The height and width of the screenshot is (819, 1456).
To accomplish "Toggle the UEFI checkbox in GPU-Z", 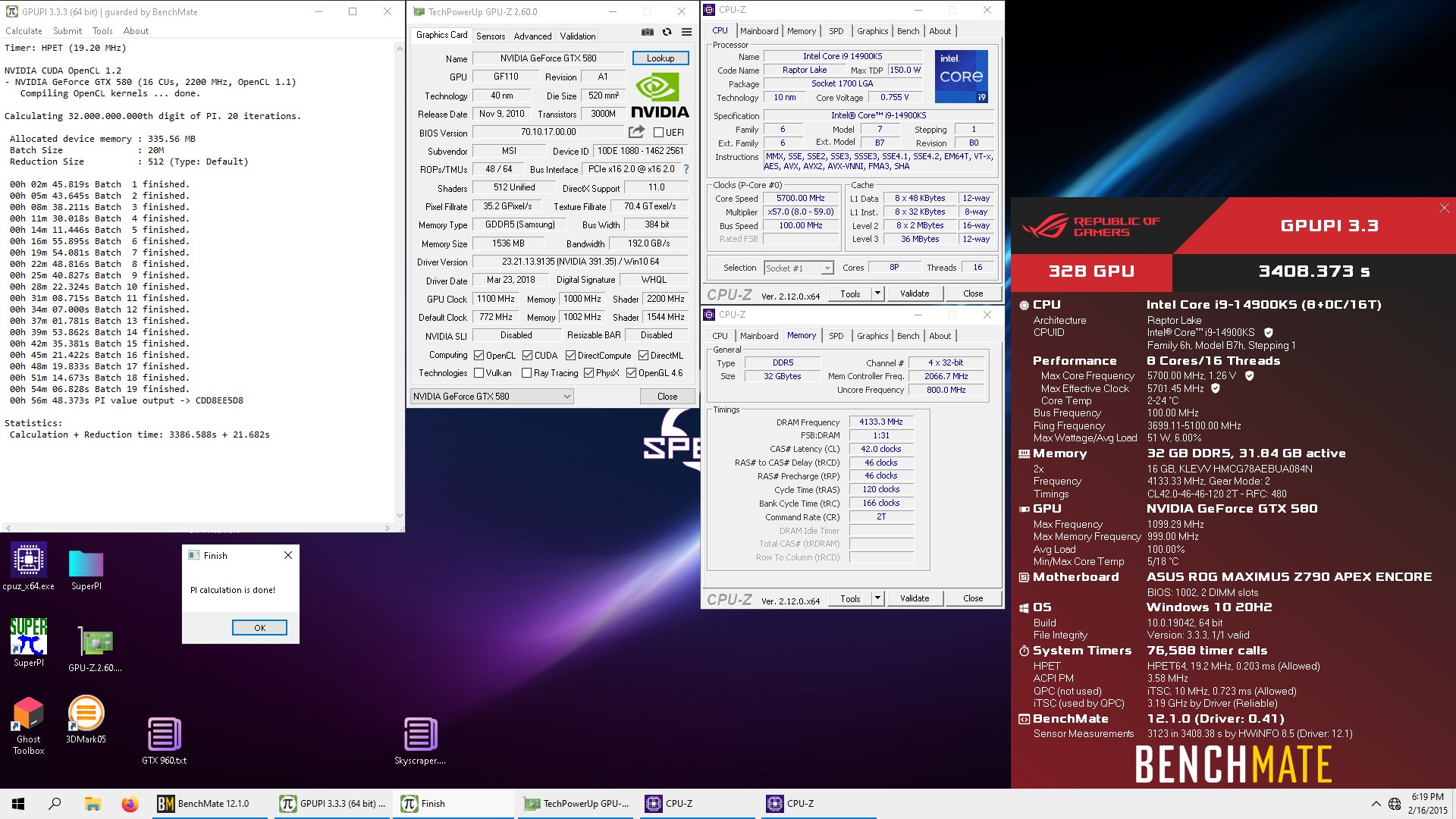I will (x=658, y=133).
